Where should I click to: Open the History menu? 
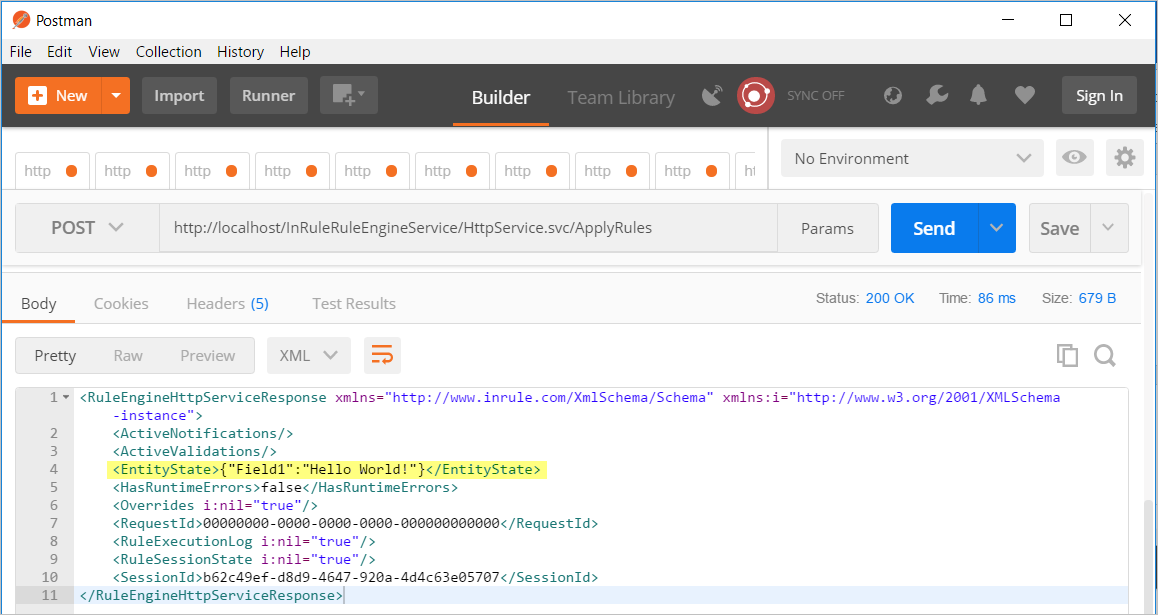click(x=240, y=51)
